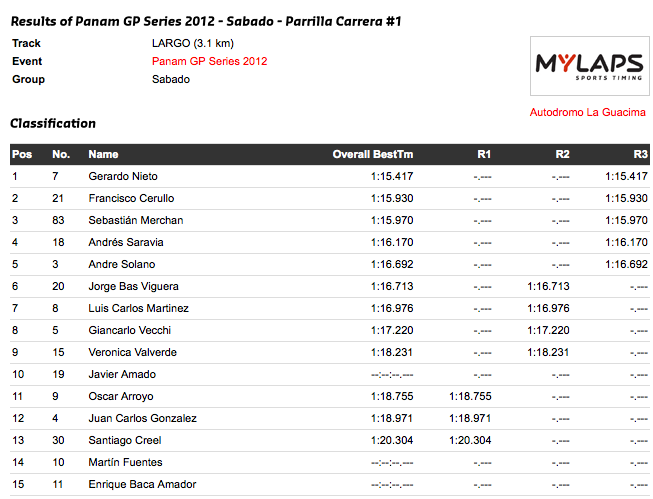Select the Enrique Baca Amador name
This screenshot has height=499, width=653.
142,484
